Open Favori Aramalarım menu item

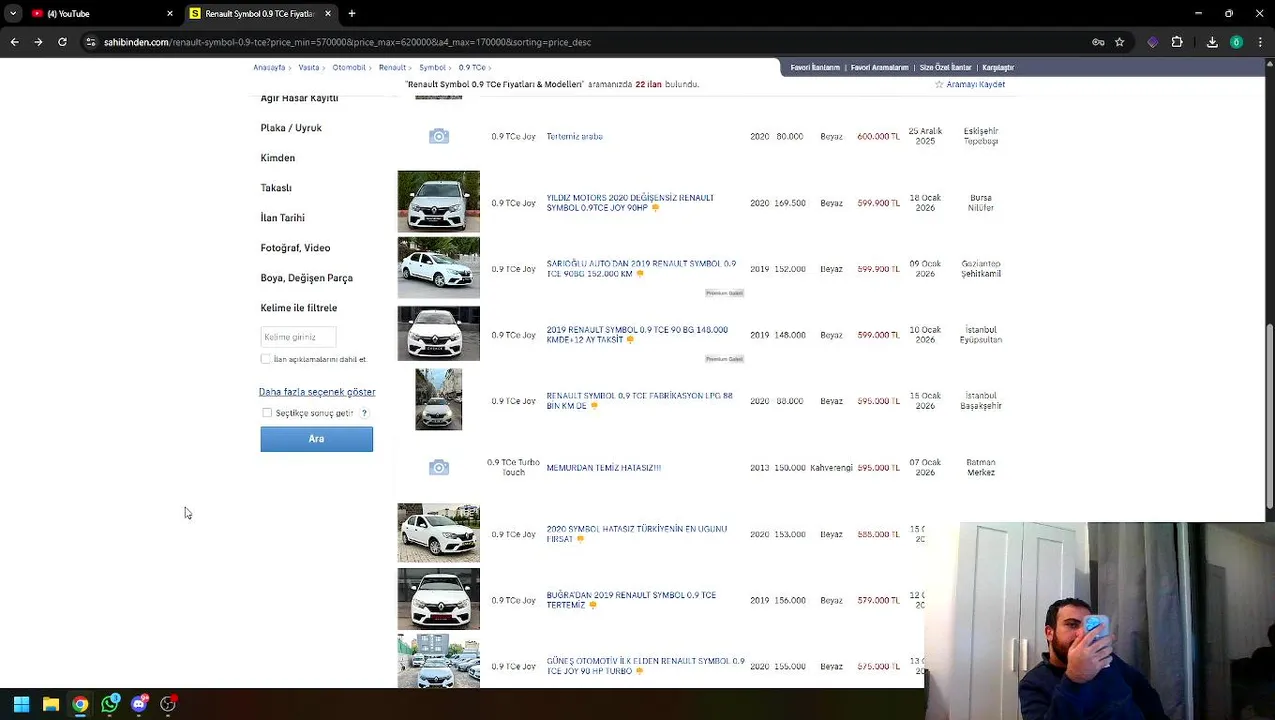click(x=879, y=68)
